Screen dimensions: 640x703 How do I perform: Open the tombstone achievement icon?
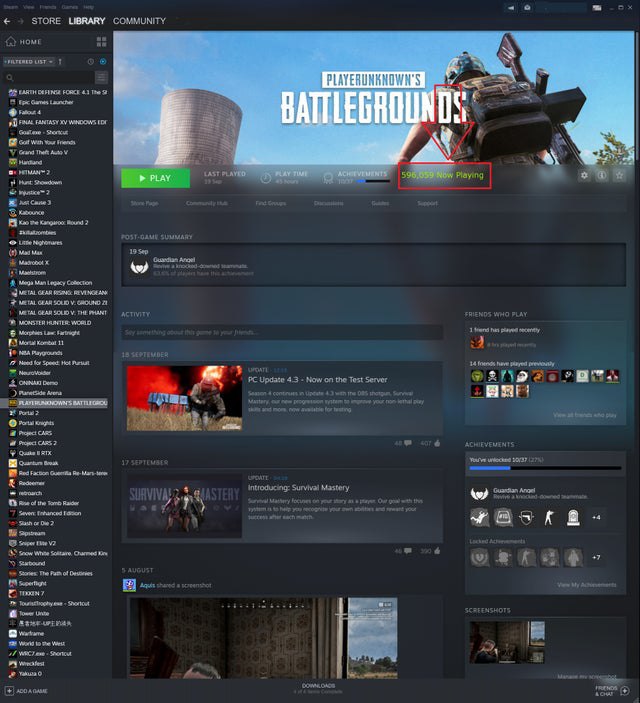click(573, 517)
